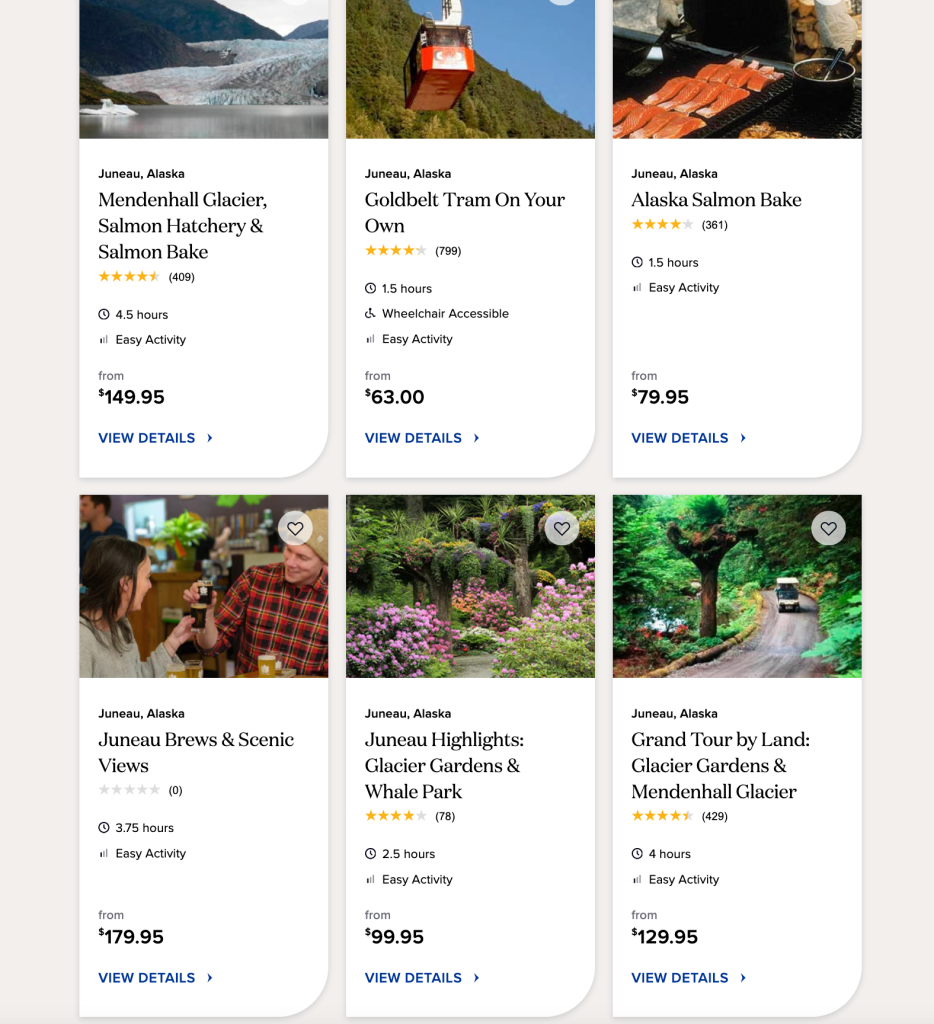Click clock duration icon beside 4.5 hours
Screen dimensions: 934x1024
pos(104,314)
